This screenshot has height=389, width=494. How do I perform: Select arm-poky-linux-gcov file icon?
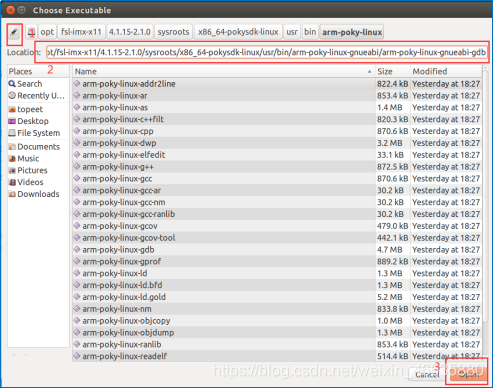pos(77,226)
